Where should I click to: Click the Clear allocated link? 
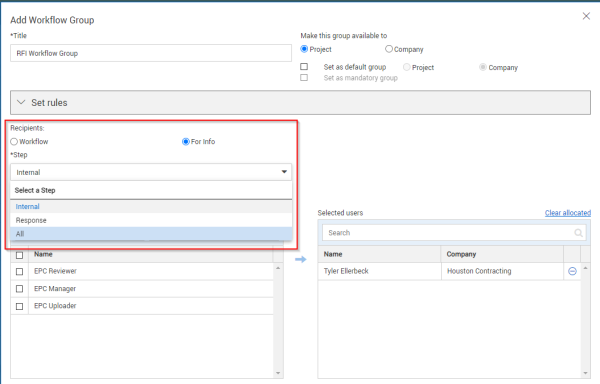(567, 213)
